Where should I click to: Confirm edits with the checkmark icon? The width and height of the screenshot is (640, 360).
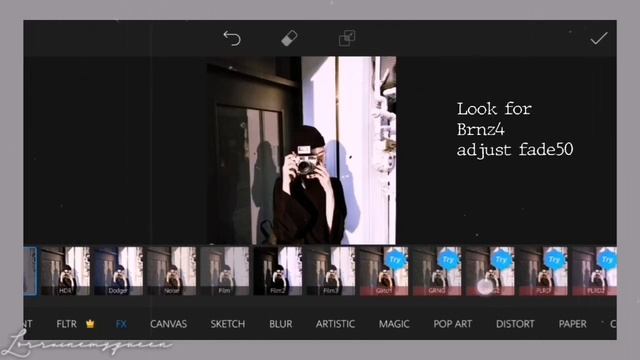599,38
